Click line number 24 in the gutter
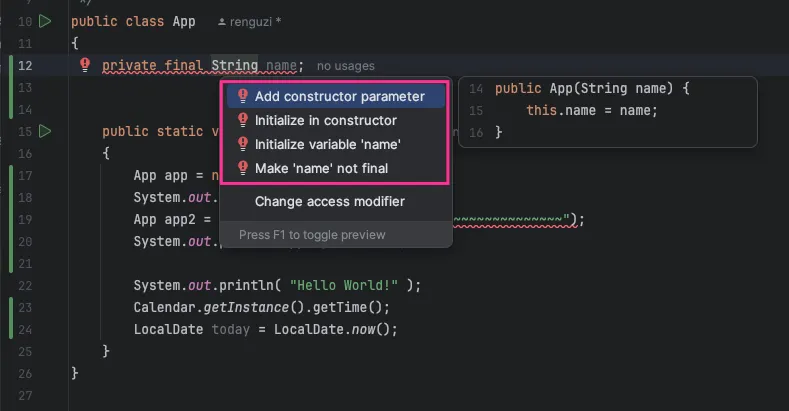 pyautogui.click(x=26, y=329)
